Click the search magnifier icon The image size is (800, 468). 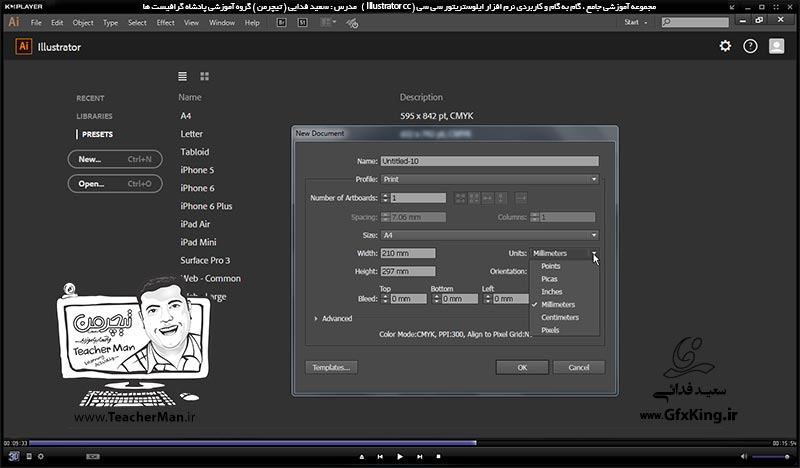[666, 22]
